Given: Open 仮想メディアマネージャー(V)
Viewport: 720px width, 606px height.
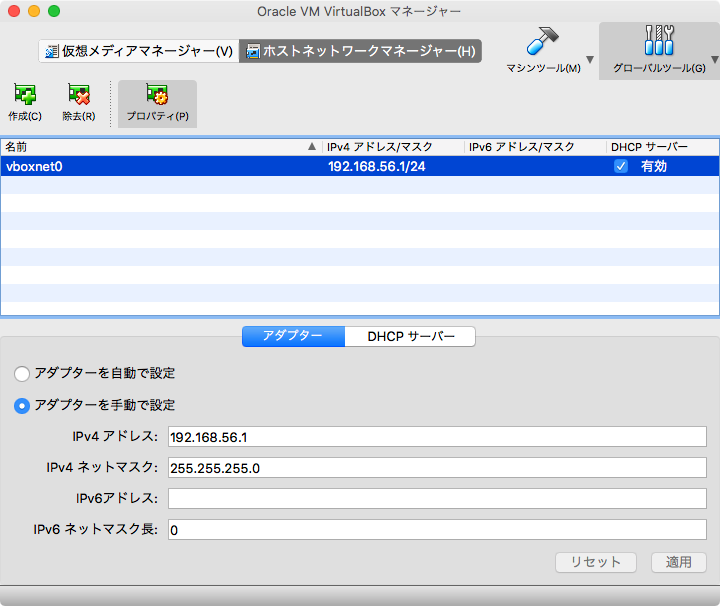Looking at the screenshot, I should pyautogui.click(x=139, y=51).
